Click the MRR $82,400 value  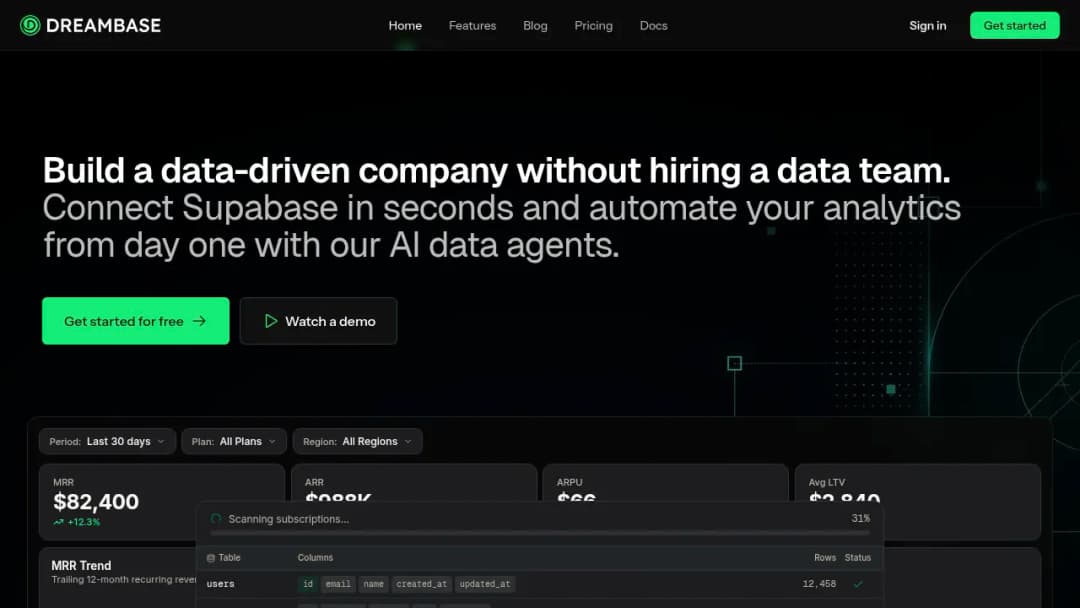click(x=96, y=501)
